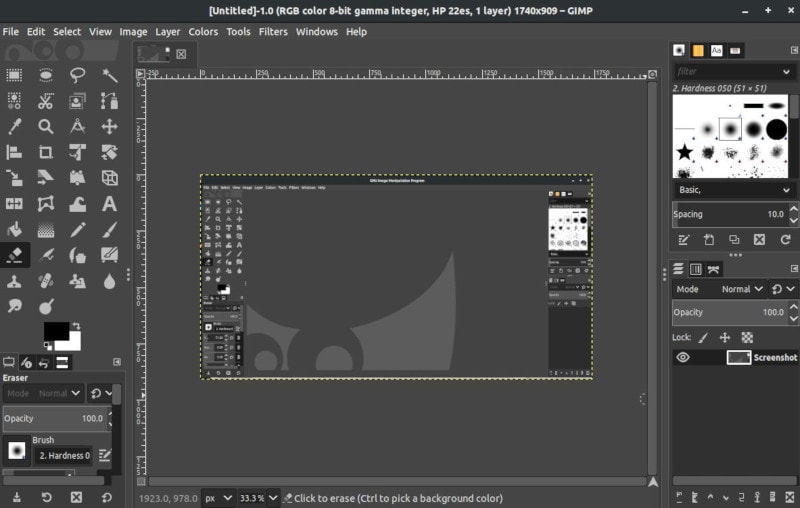The width and height of the screenshot is (800, 508).
Task: Open the Filters menu
Action: [273, 32]
